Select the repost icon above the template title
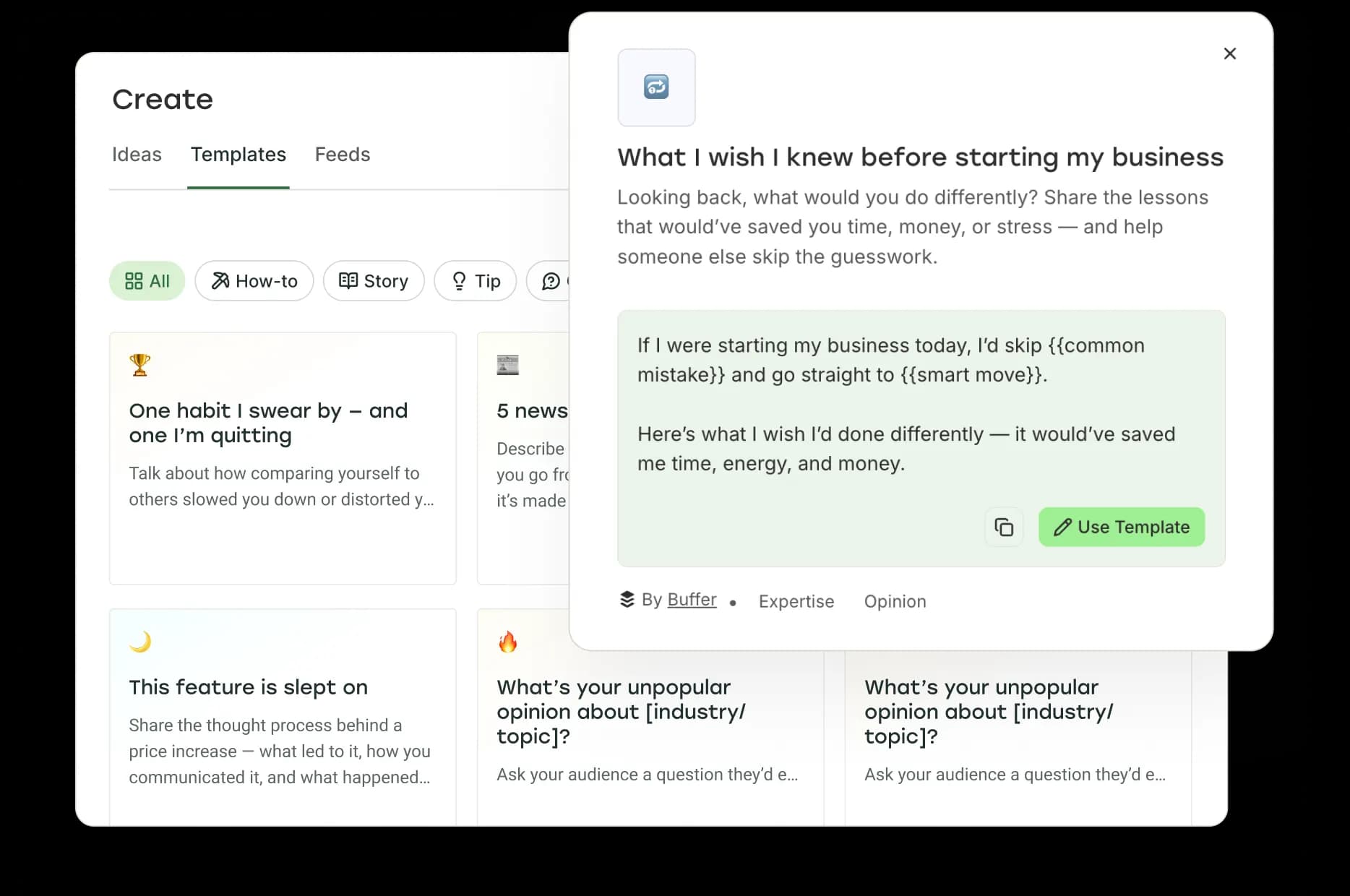The image size is (1350, 896). (655, 87)
